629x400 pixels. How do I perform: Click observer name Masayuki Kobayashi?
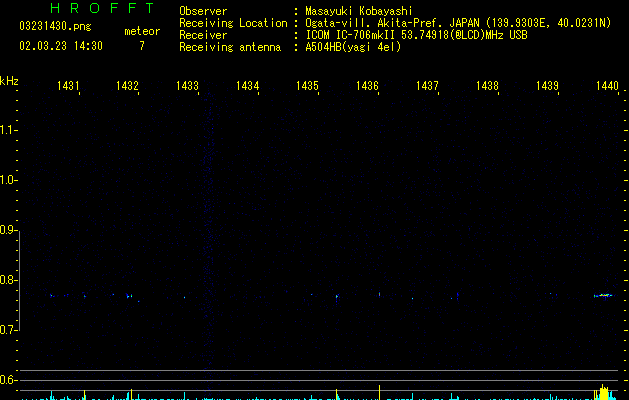point(359,11)
